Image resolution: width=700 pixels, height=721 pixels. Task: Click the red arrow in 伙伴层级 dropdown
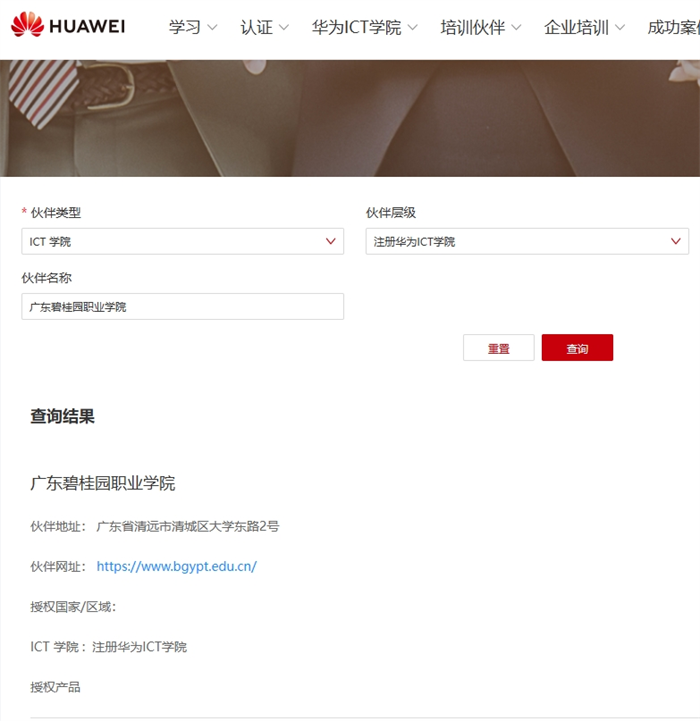point(675,241)
